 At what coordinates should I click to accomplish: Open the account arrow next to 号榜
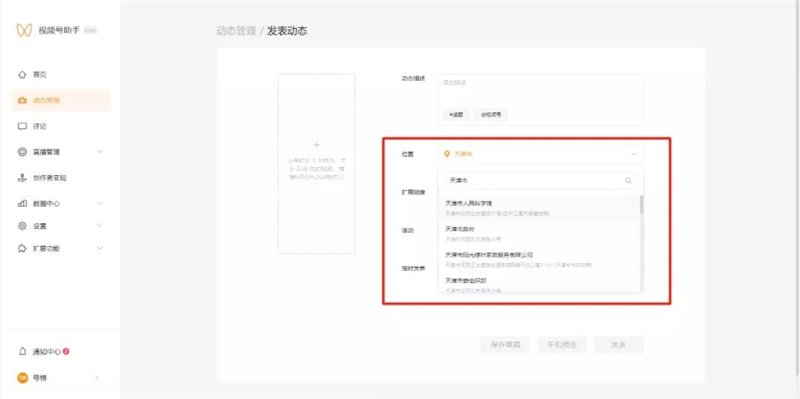tap(96, 378)
